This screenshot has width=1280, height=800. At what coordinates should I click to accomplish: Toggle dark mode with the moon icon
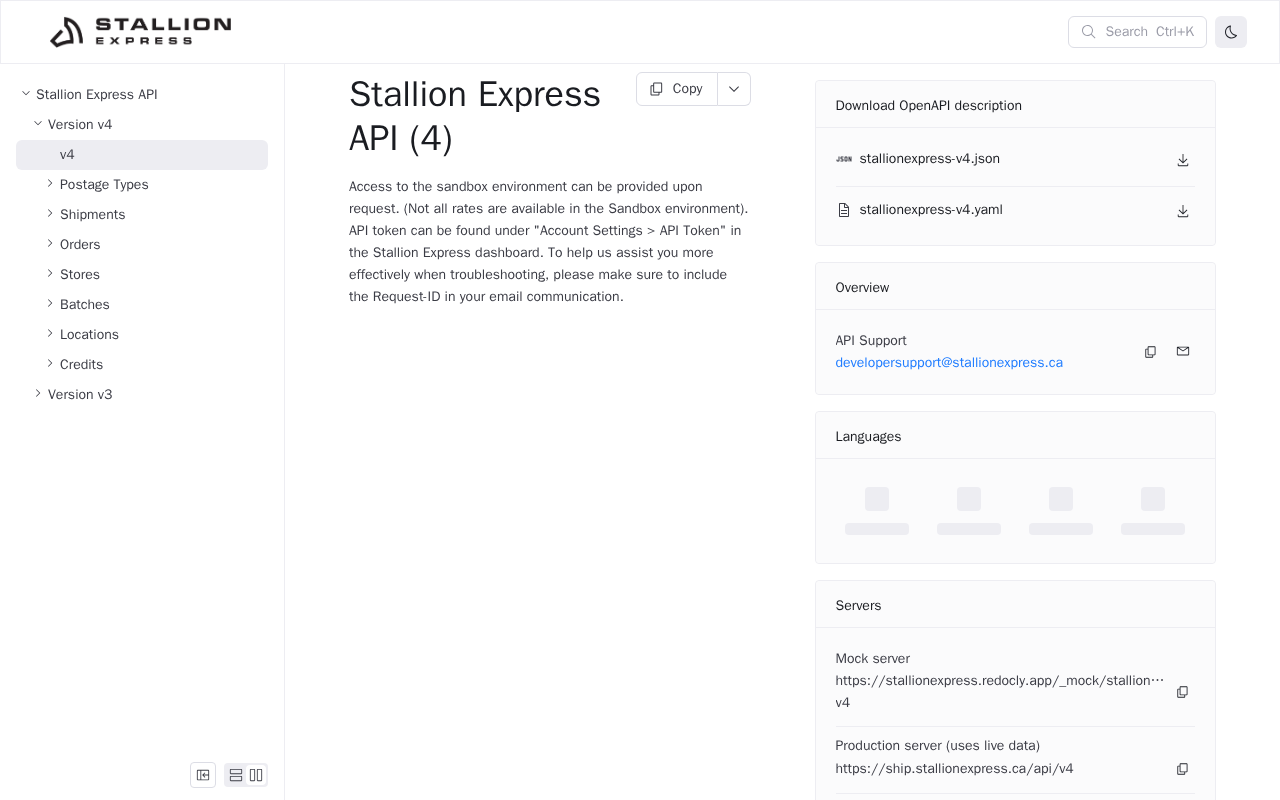pyautogui.click(x=1230, y=32)
